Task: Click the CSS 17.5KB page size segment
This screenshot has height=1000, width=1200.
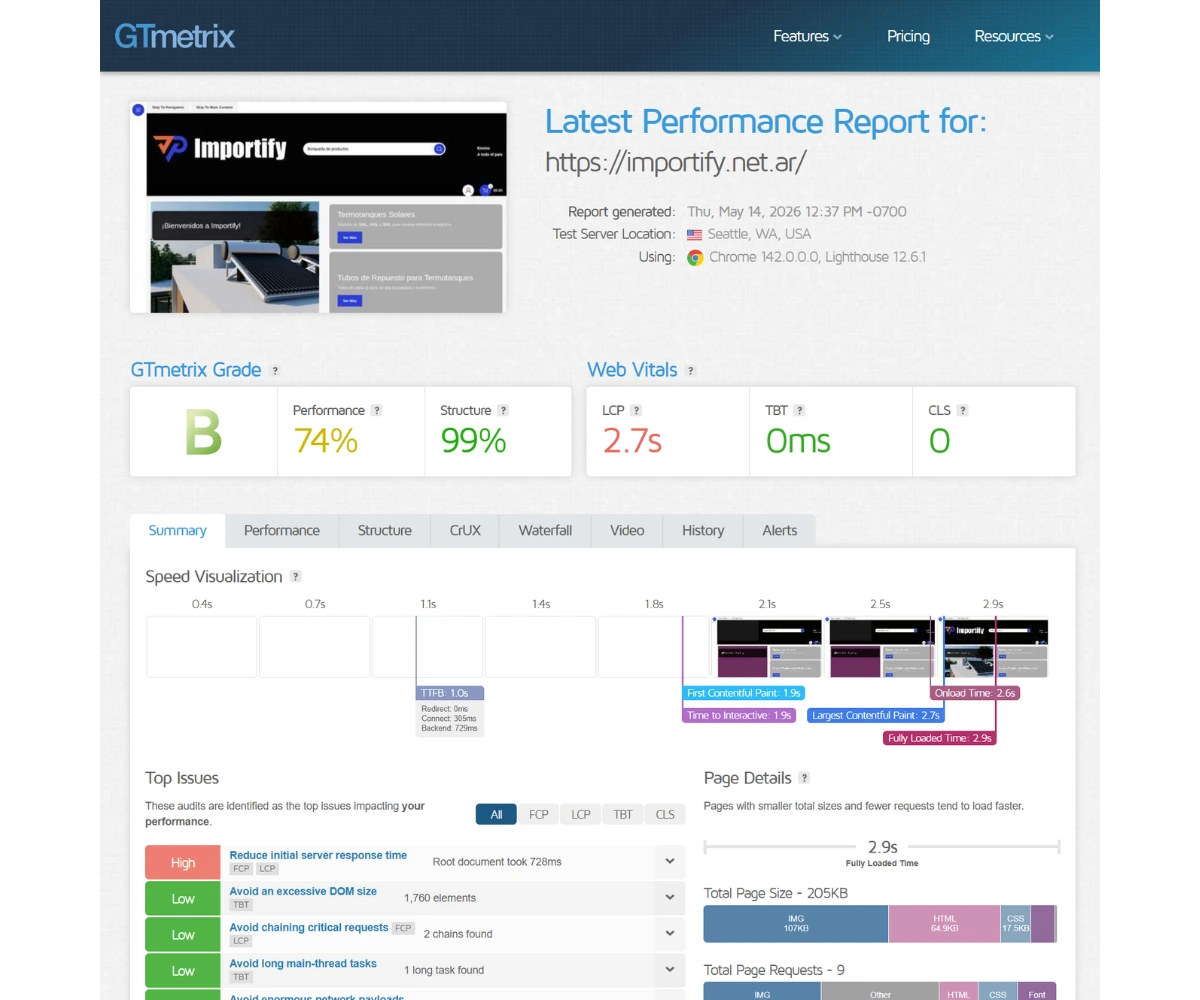Action: (1015, 923)
